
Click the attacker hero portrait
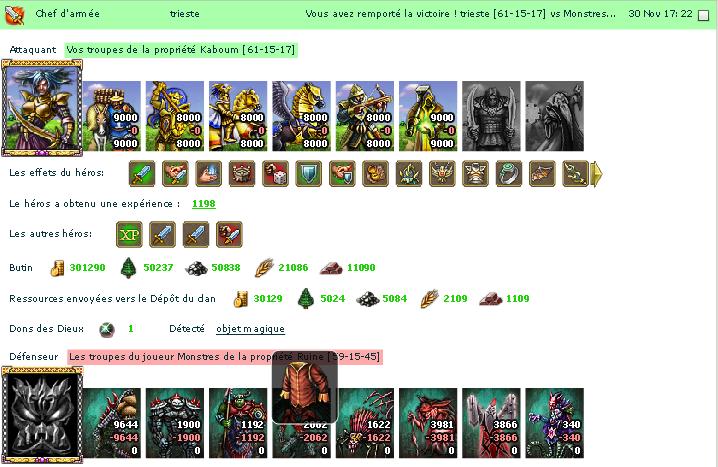pos(42,108)
